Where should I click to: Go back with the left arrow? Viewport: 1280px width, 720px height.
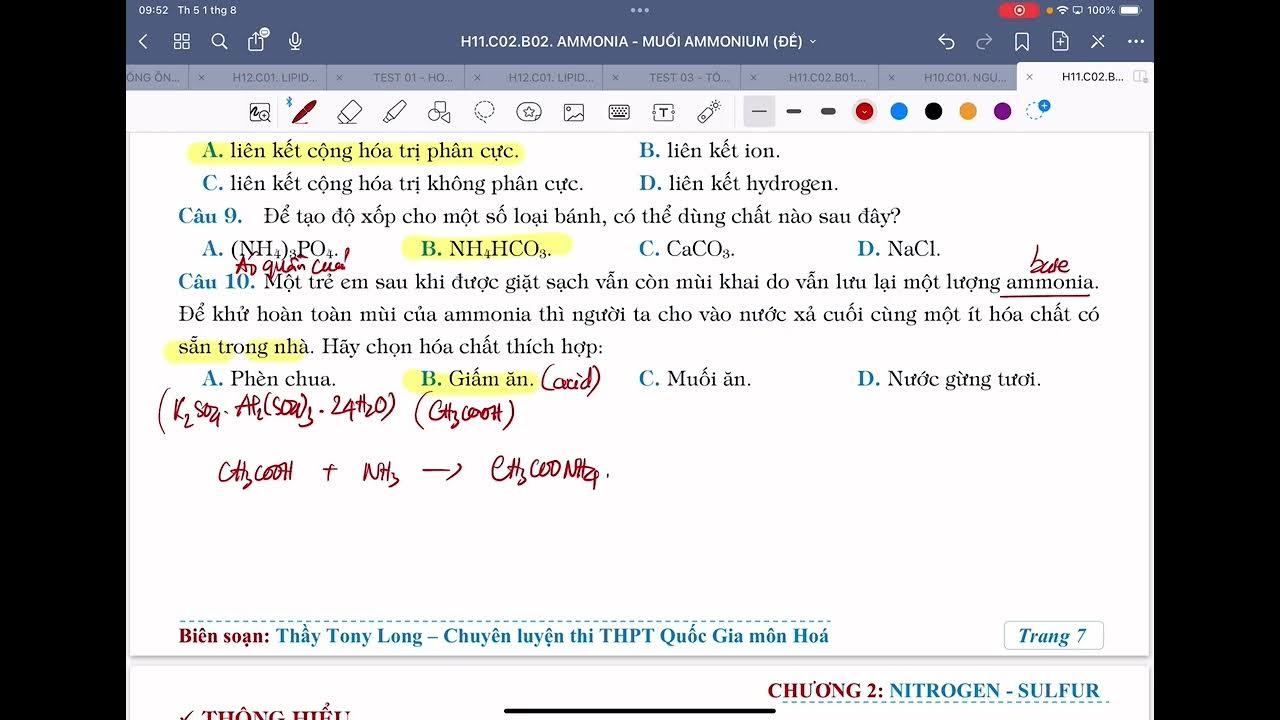click(x=143, y=41)
